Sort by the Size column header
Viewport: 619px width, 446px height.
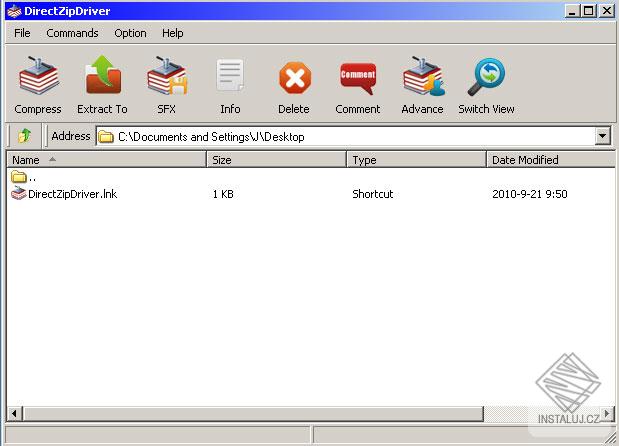tap(276, 159)
